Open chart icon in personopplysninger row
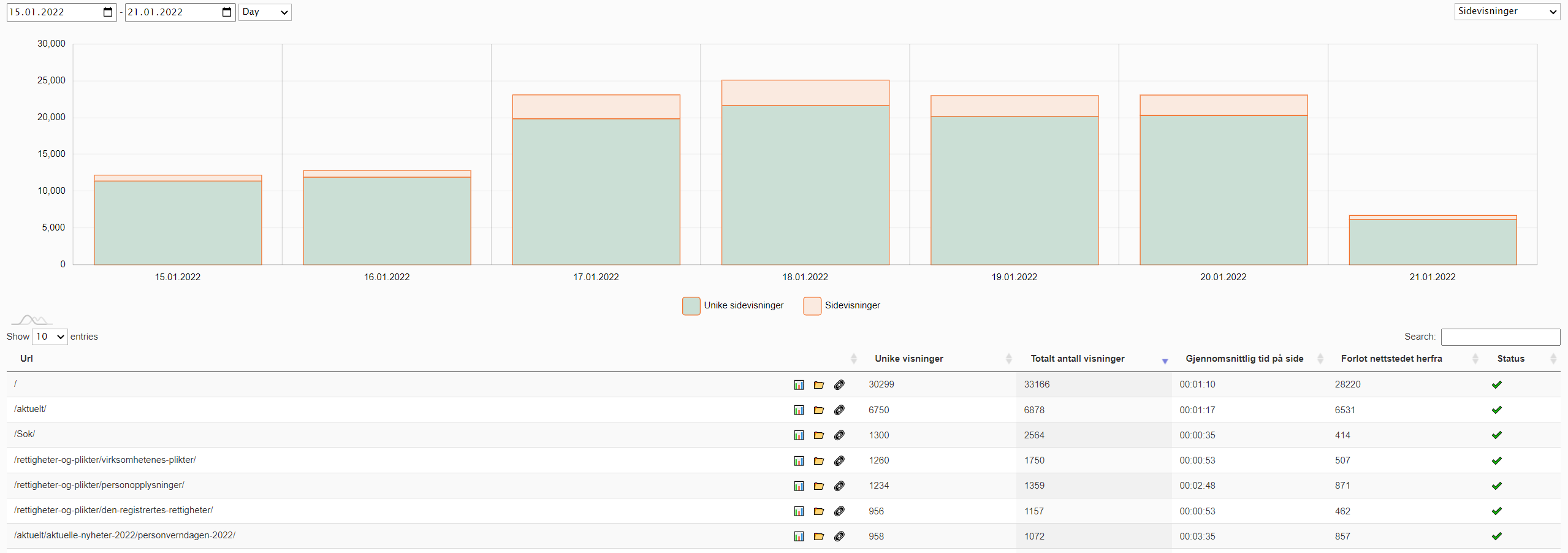1568x553 pixels. coord(799,486)
